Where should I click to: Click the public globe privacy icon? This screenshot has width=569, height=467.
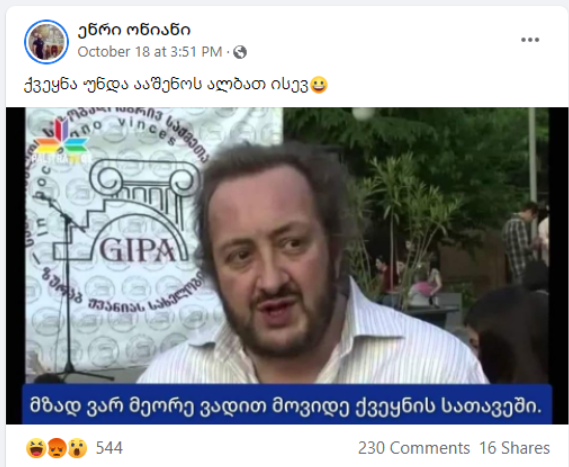point(240,52)
